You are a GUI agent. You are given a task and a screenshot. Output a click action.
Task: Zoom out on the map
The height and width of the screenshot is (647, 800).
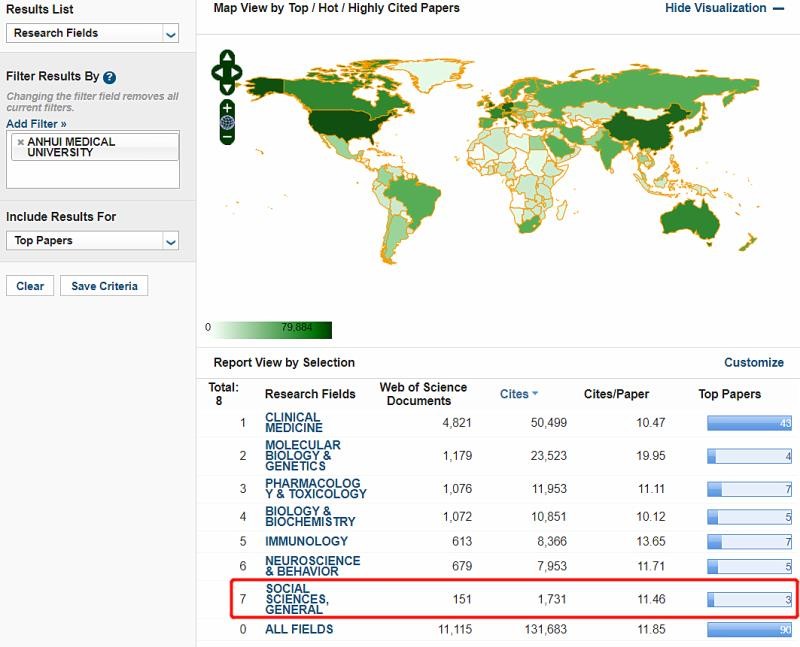227,137
